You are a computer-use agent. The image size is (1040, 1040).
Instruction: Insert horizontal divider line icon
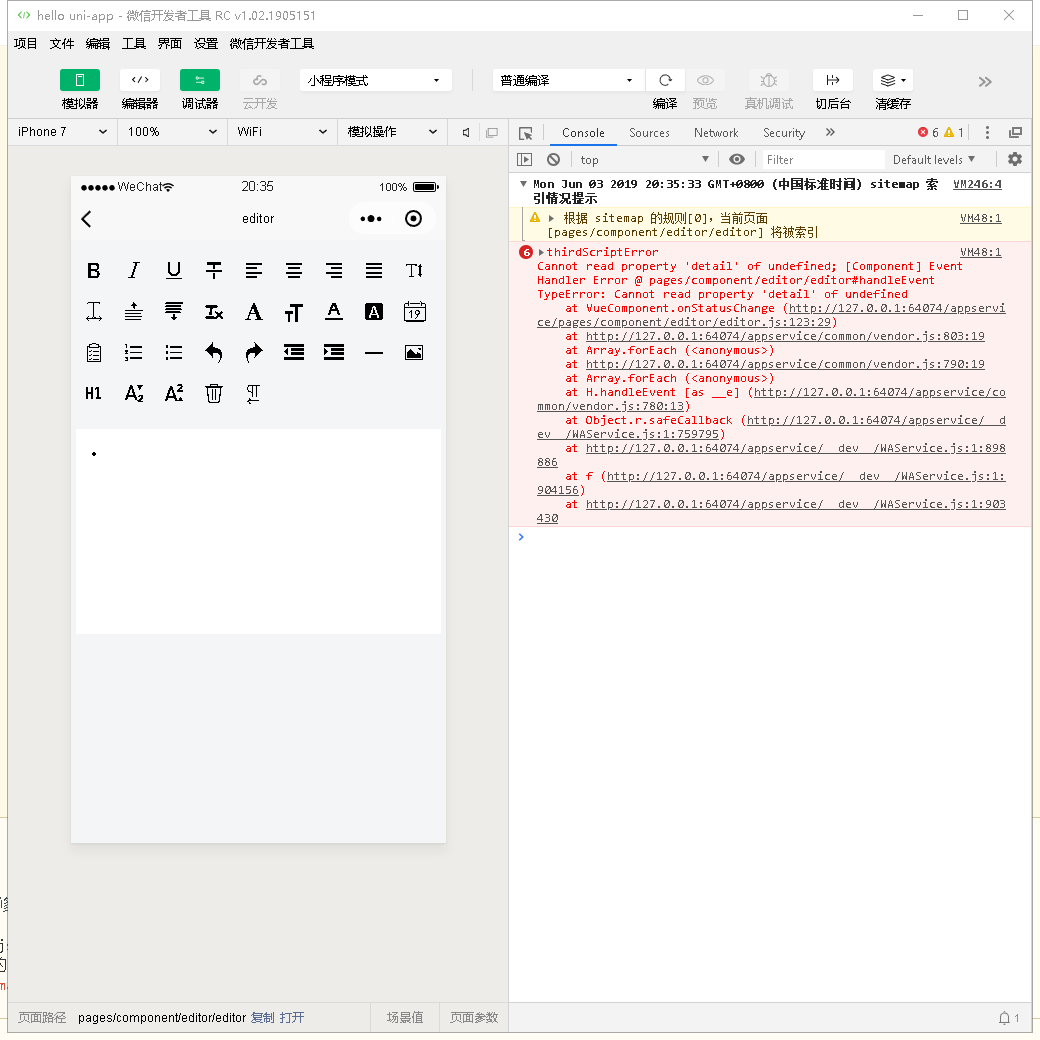click(x=374, y=354)
